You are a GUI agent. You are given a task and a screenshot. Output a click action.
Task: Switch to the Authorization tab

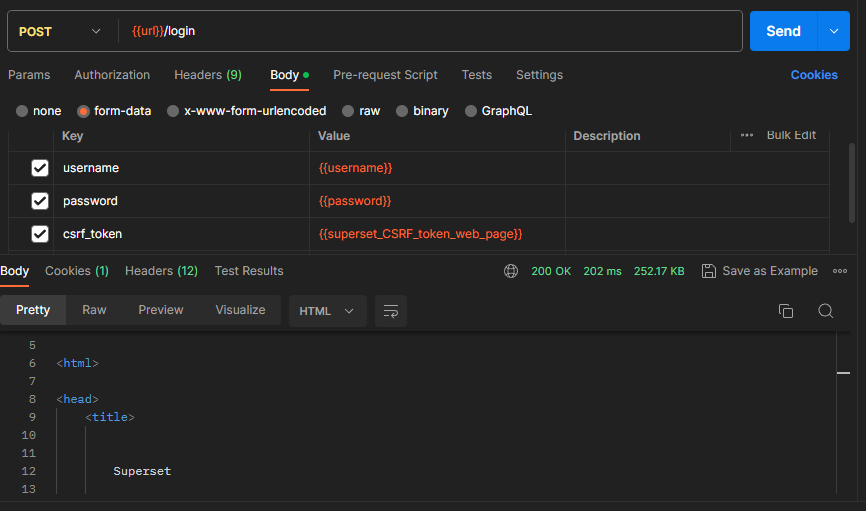[112, 75]
